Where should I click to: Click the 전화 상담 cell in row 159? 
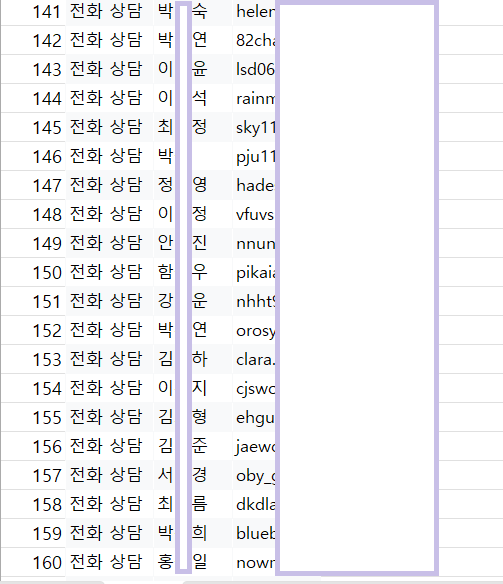click(x=109, y=533)
